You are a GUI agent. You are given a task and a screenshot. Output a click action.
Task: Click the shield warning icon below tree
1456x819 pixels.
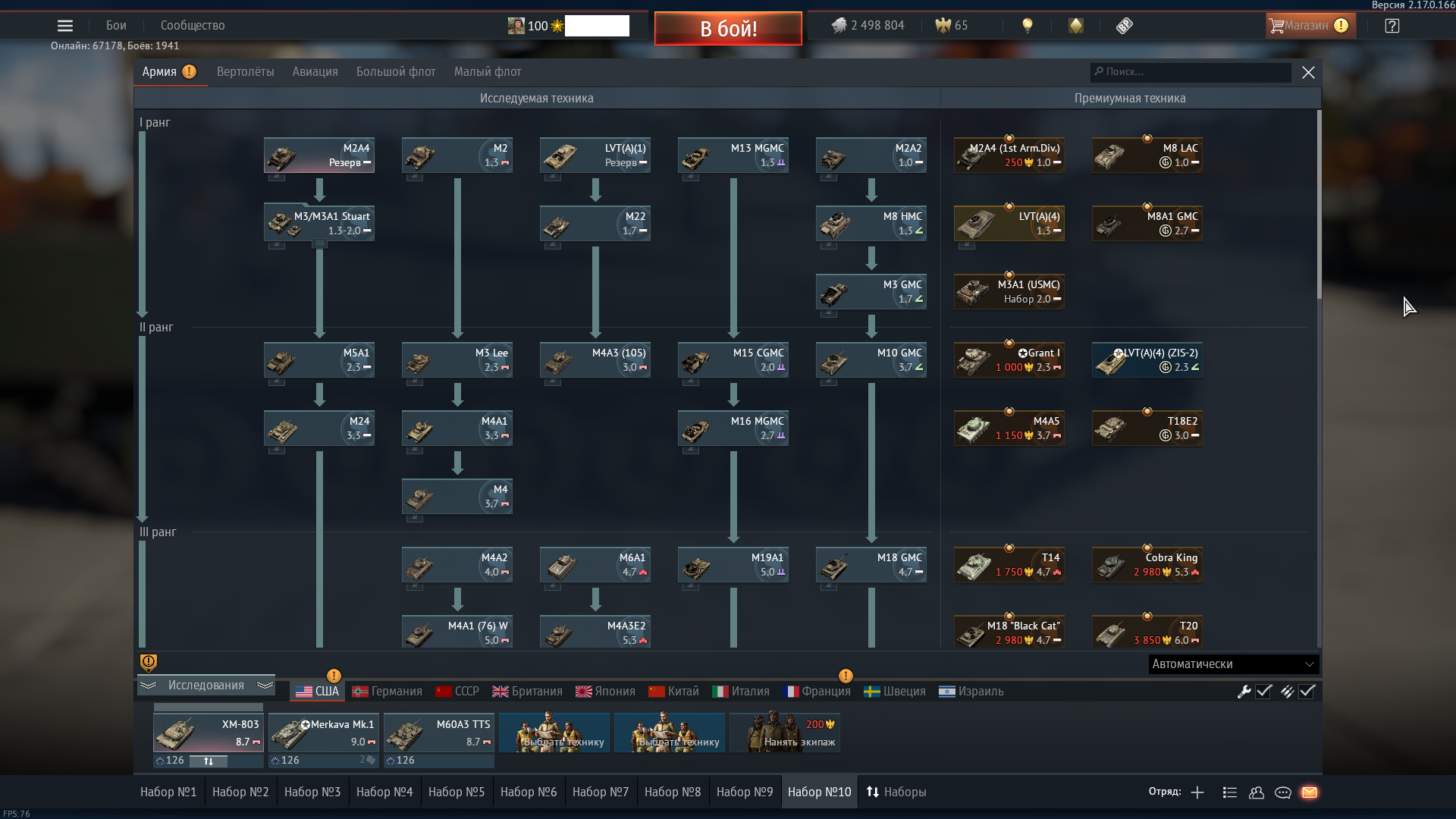[149, 664]
